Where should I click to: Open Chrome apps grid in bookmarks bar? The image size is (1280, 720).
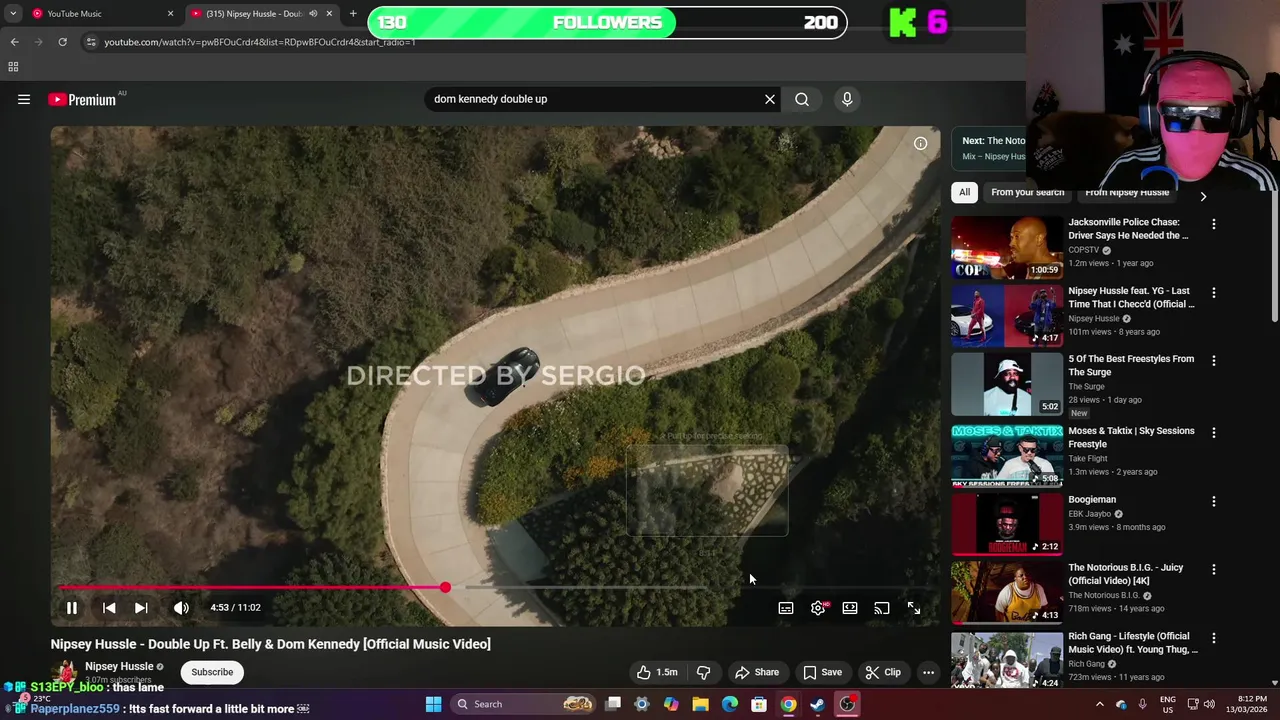pos(13,67)
